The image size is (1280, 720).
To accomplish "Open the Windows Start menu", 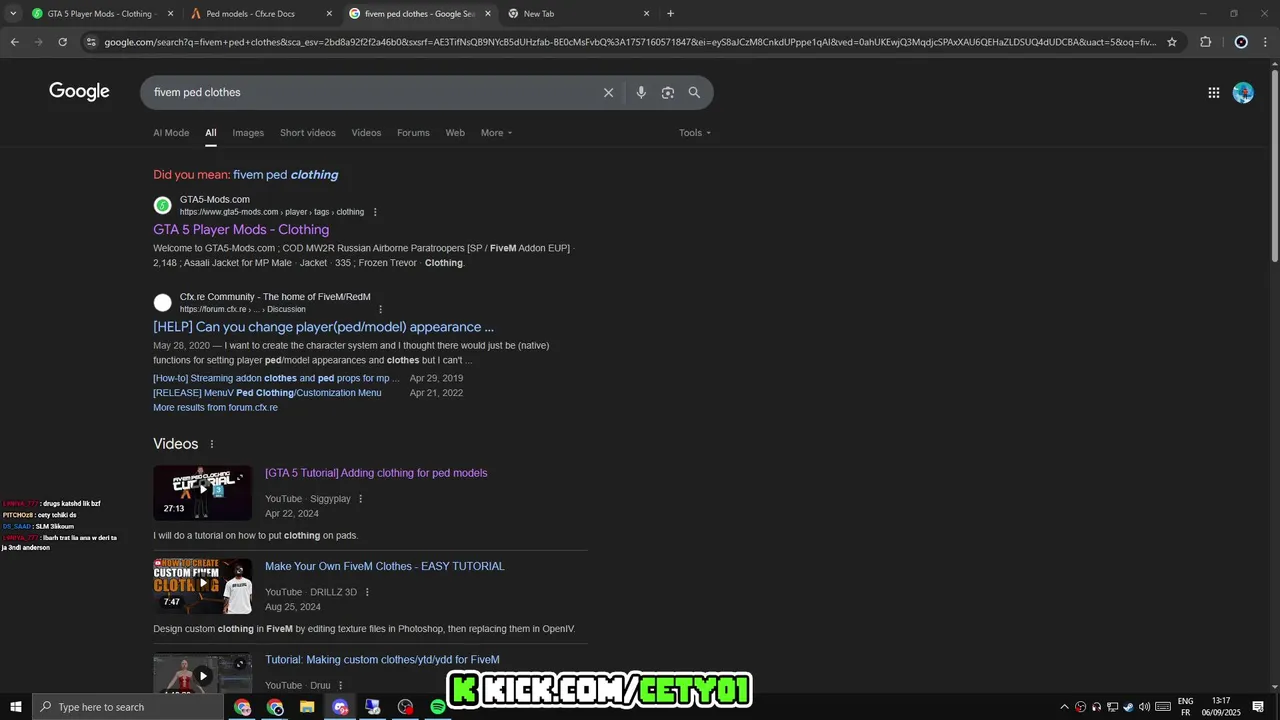I will tap(15, 707).
